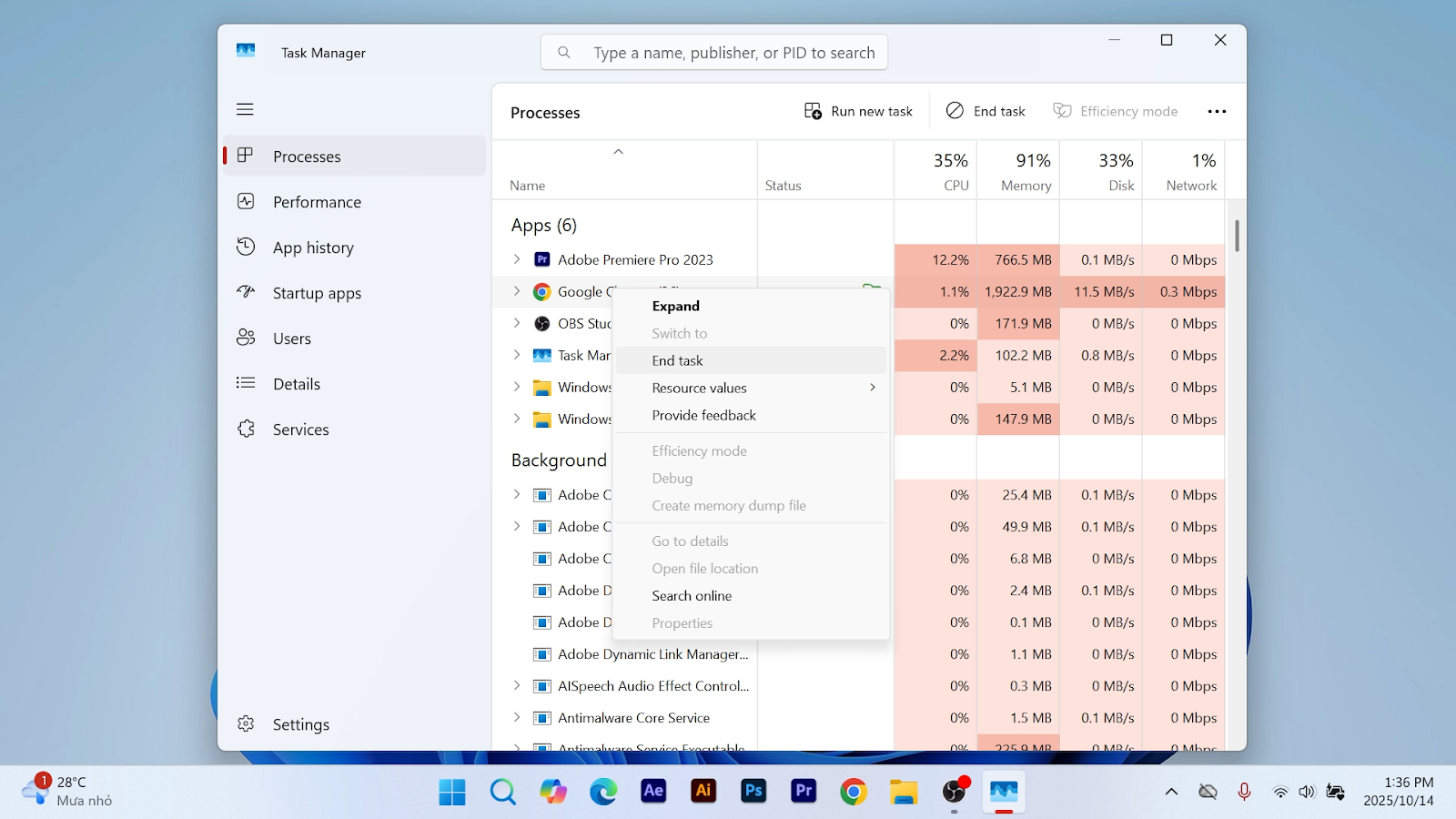1456x819 pixels.
Task: Switch to OBS Studio on the taskbar
Action: click(954, 792)
